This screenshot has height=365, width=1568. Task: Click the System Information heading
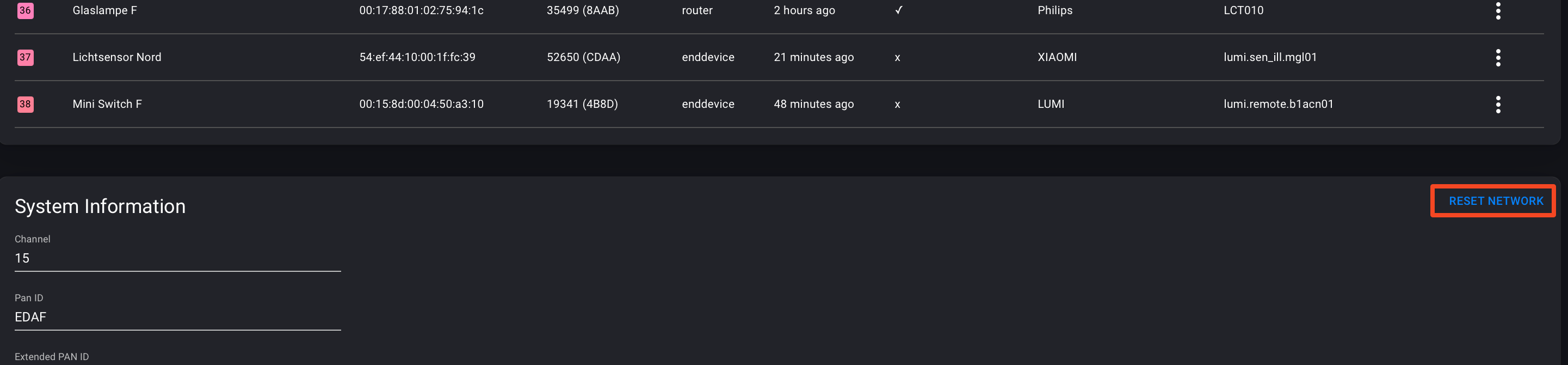[x=100, y=206]
